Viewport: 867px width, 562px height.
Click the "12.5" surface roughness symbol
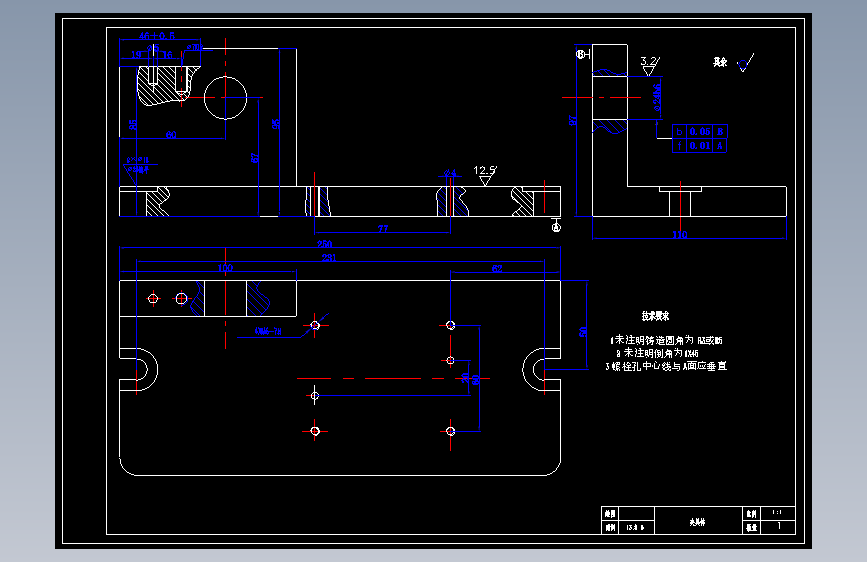[485, 175]
